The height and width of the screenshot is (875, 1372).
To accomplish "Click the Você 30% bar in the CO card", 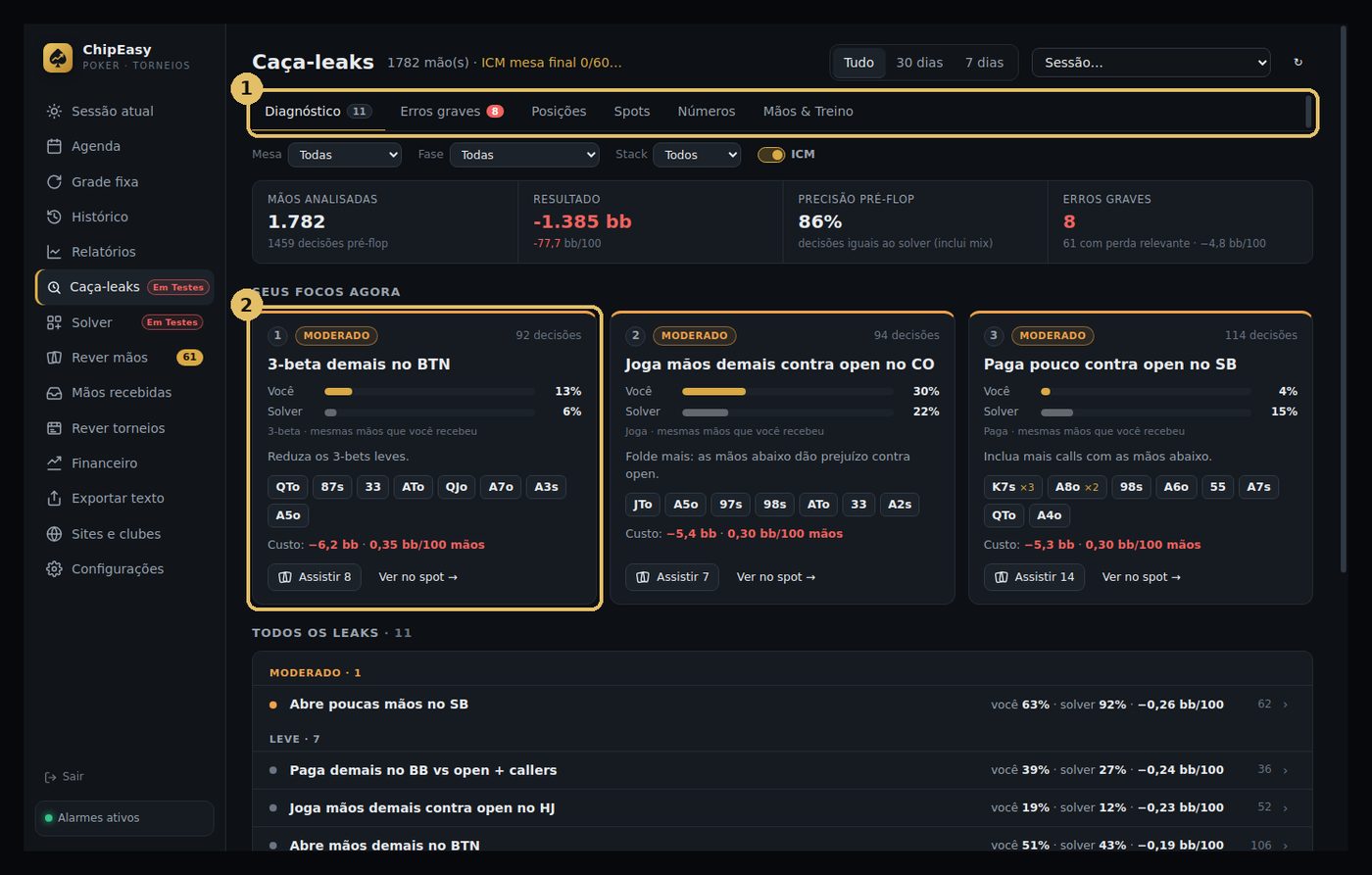I will point(788,391).
